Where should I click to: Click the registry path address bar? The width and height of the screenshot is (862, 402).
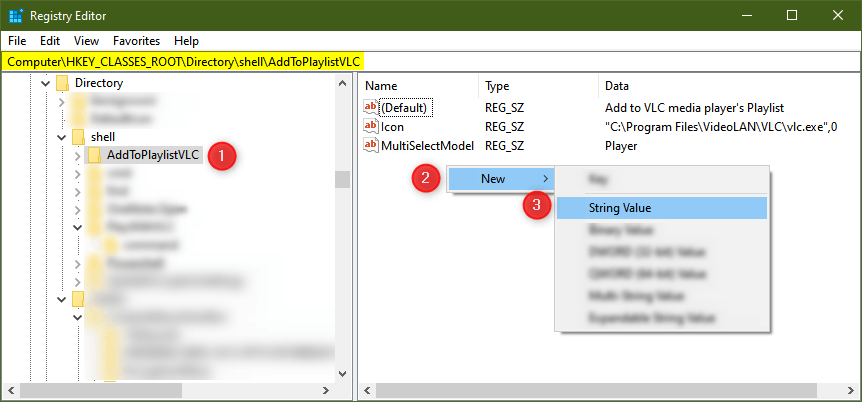(430, 62)
